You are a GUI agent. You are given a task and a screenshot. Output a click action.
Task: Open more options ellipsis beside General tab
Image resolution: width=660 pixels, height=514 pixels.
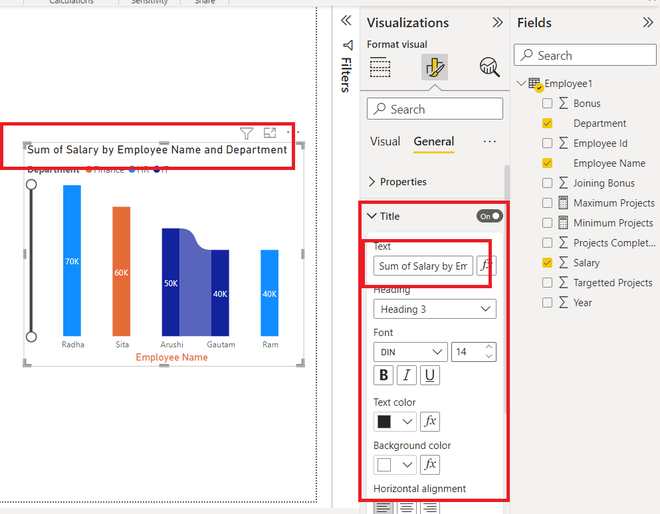coord(490,141)
